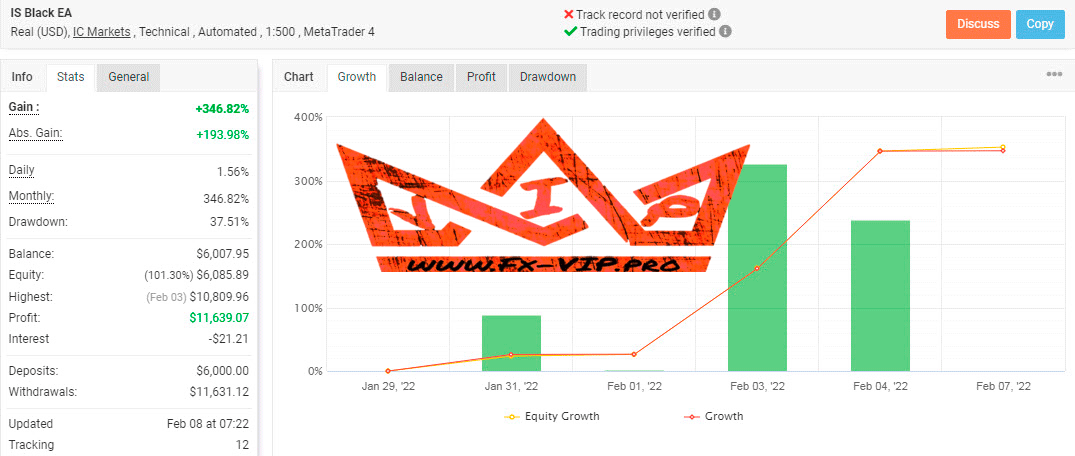Open the IC Markets broker link

tap(102, 32)
